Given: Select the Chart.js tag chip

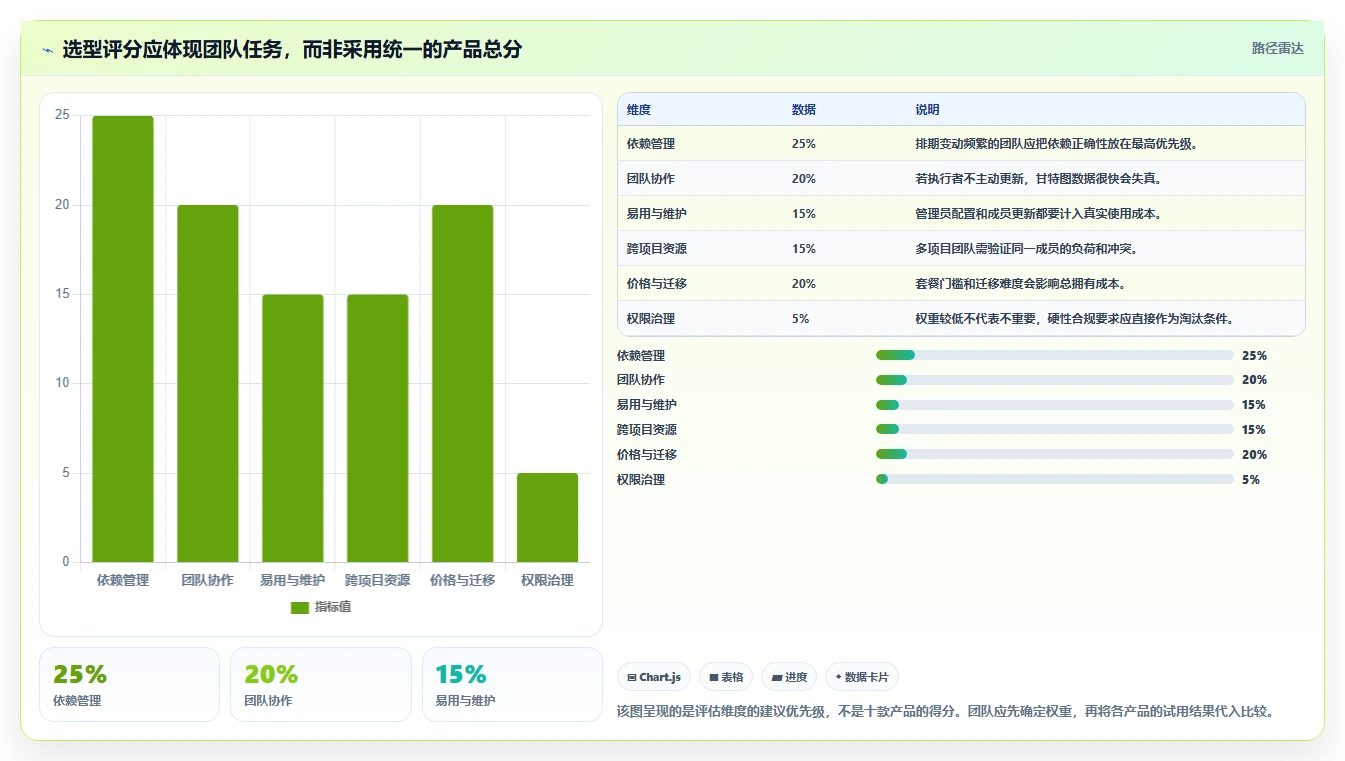Looking at the screenshot, I should (x=654, y=677).
